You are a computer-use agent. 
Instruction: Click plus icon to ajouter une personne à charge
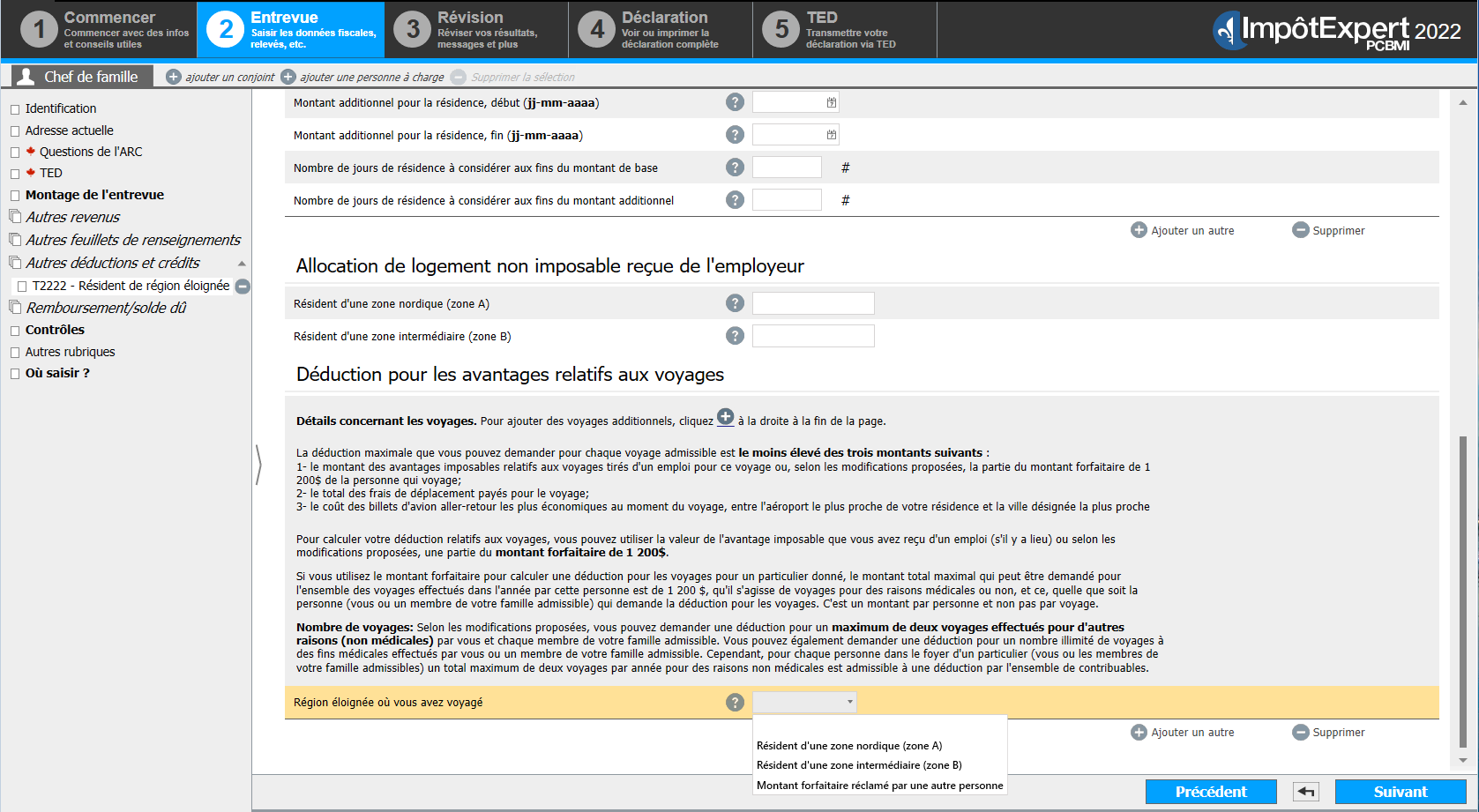(288, 77)
